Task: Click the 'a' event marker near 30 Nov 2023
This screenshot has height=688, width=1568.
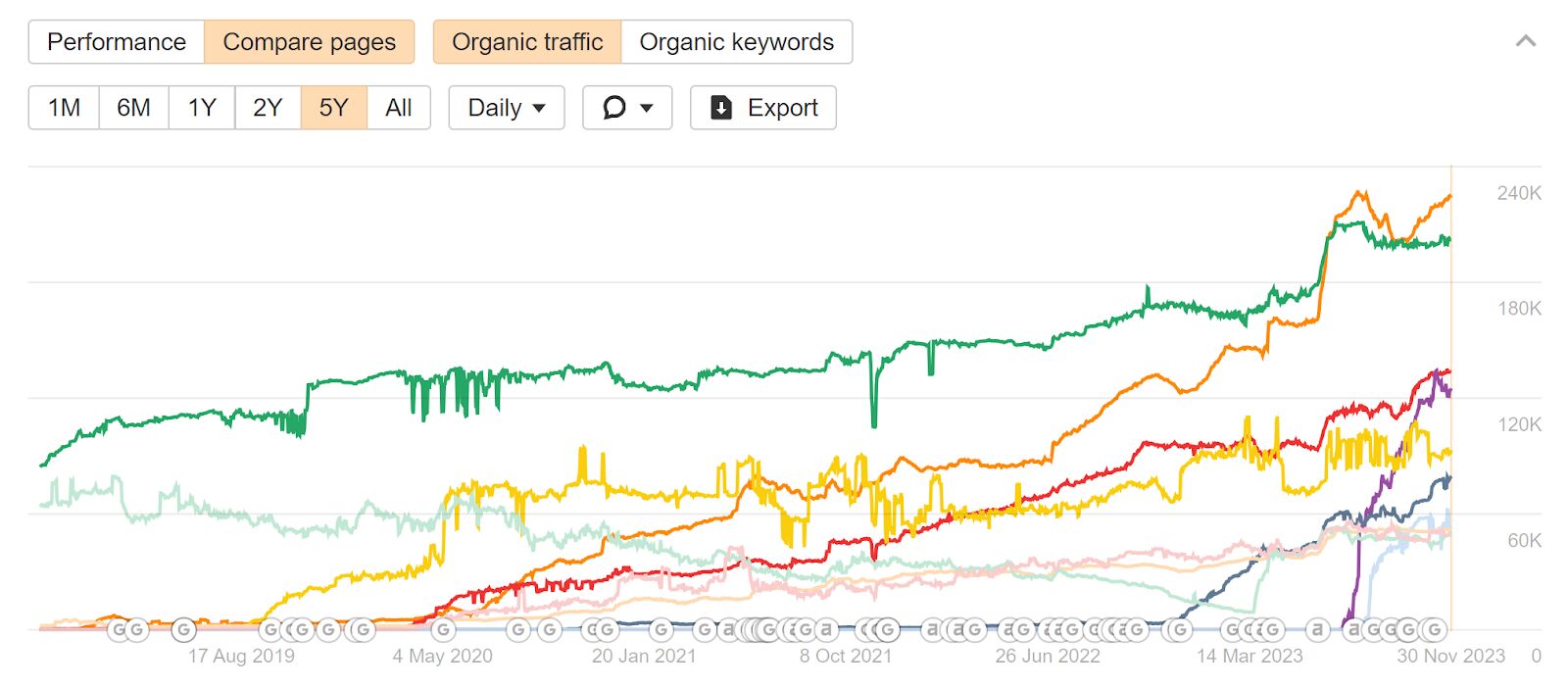Action: tap(1352, 630)
